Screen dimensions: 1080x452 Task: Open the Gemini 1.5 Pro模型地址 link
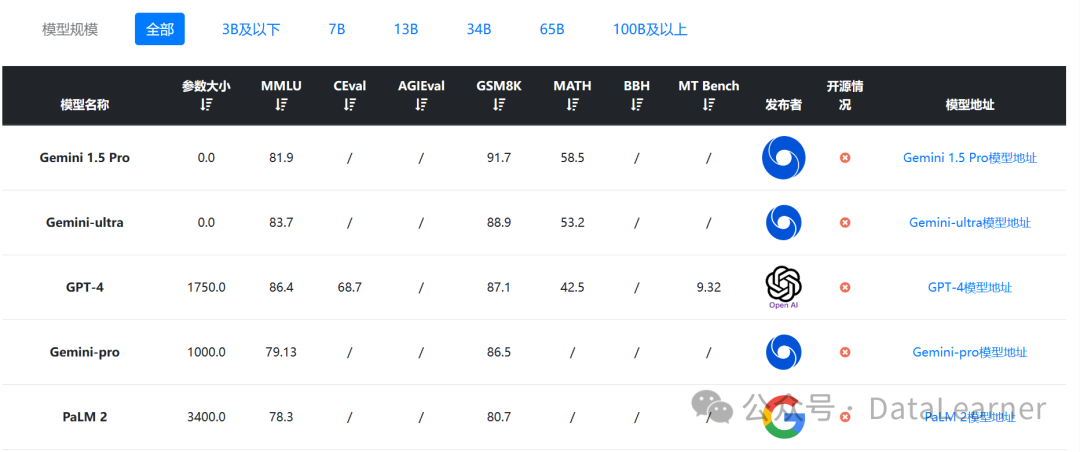click(x=969, y=158)
